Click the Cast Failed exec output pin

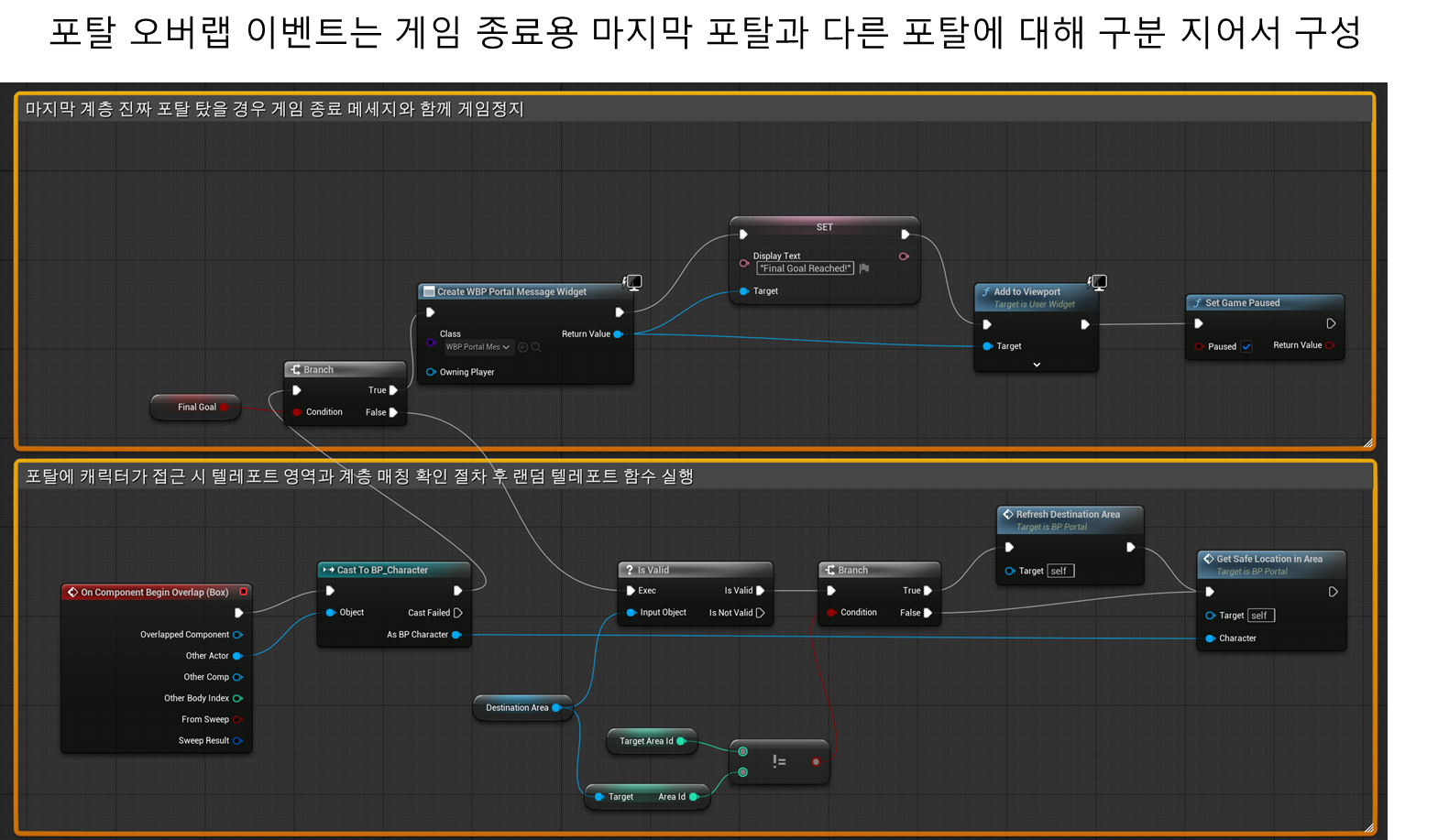coord(458,613)
